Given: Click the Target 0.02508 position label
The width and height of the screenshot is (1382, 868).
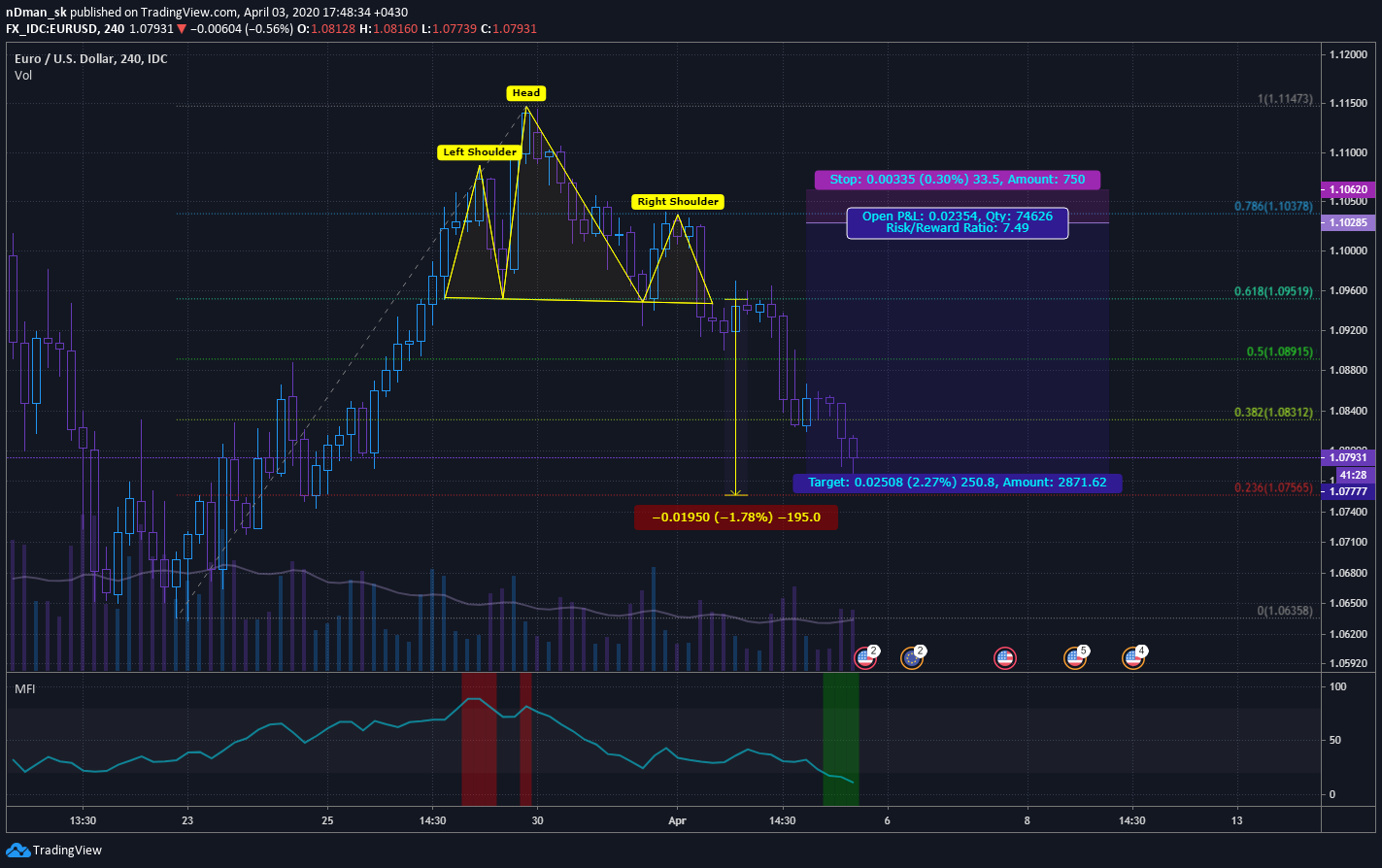Looking at the screenshot, I should click(x=957, y=483).
